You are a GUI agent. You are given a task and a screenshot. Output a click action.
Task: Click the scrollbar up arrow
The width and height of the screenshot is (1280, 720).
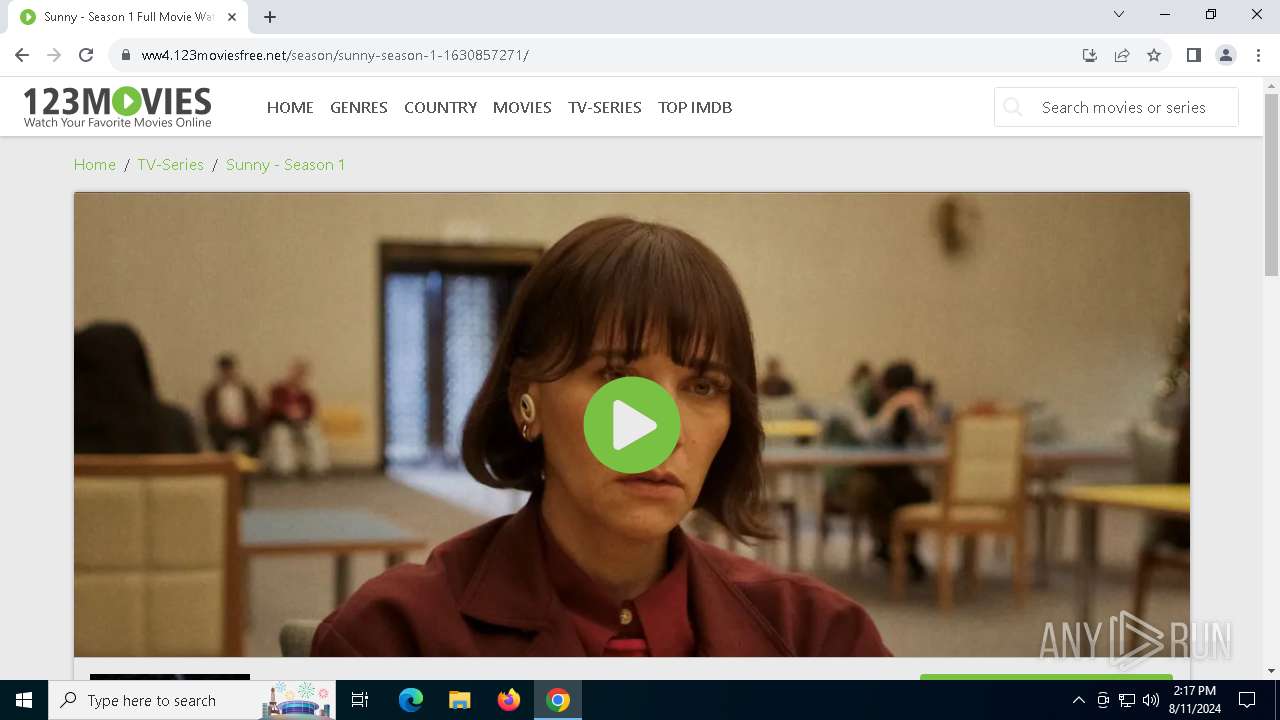click(x=1271, y=86)
